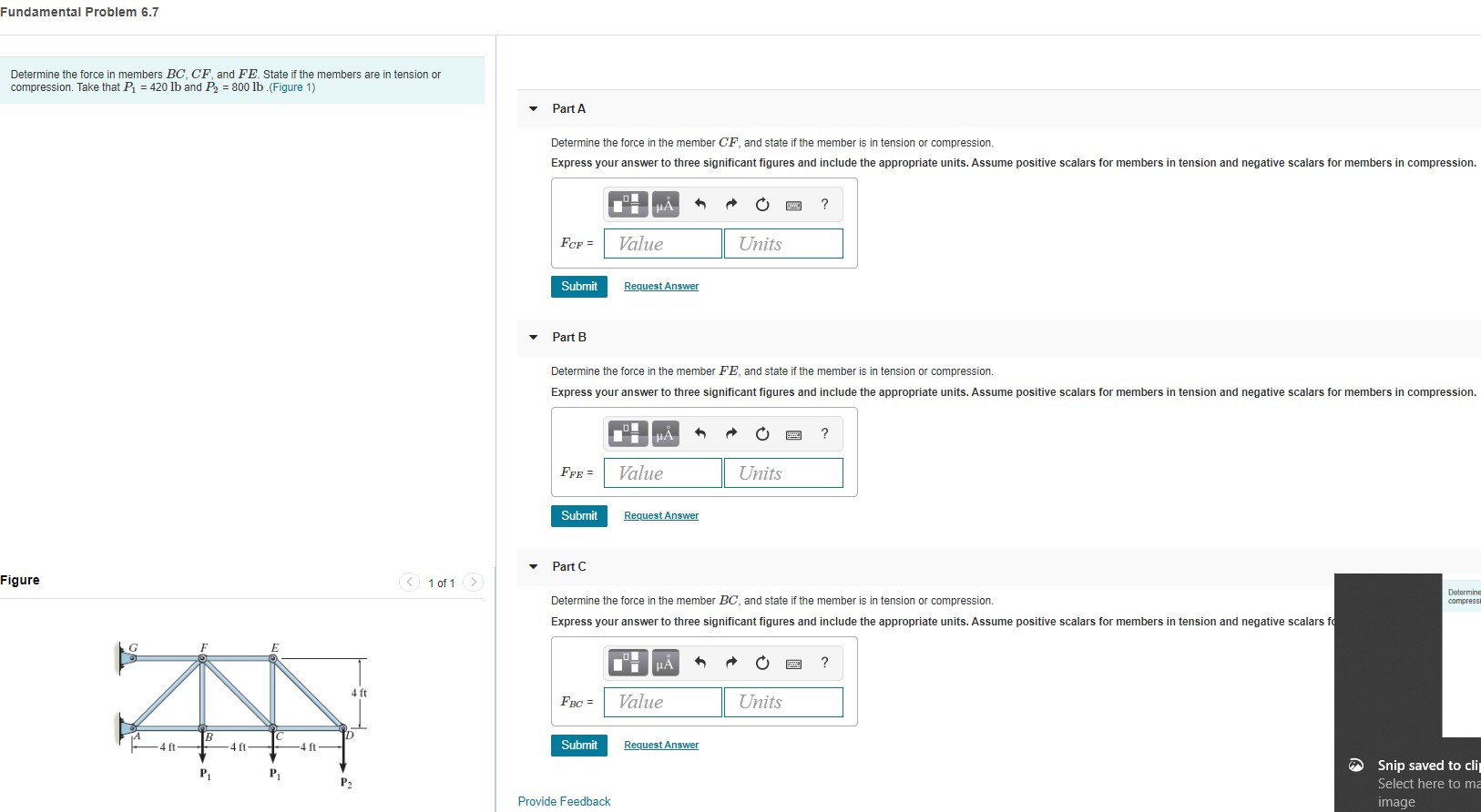Keyboard shortcuts icon in Part B toolbar
The width and height of the screenshot is (1481, 812).
(x=793, y=434)
